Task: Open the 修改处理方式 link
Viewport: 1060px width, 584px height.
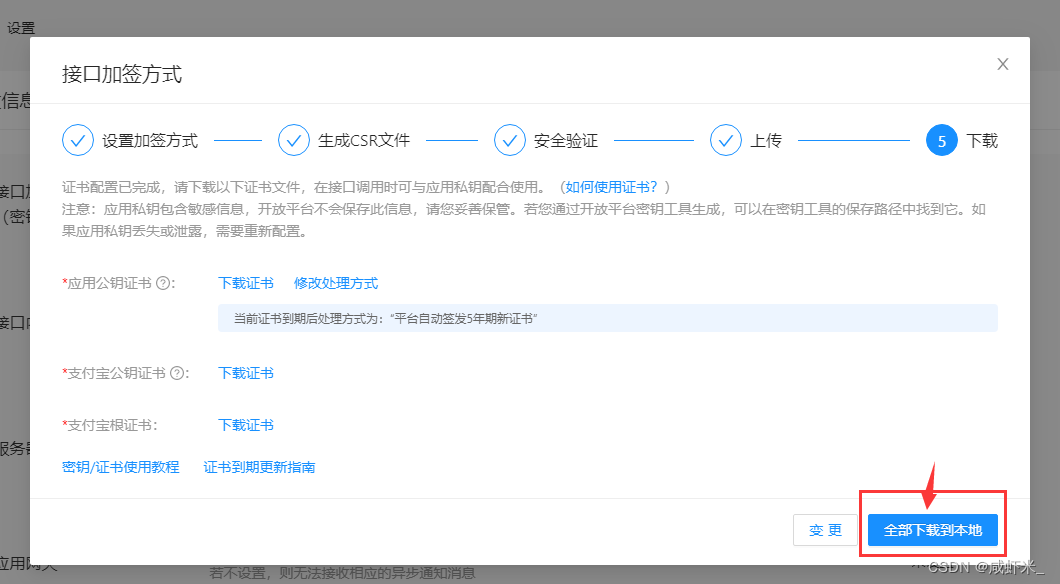Action: pyautogui.click(x=336, y=283)
